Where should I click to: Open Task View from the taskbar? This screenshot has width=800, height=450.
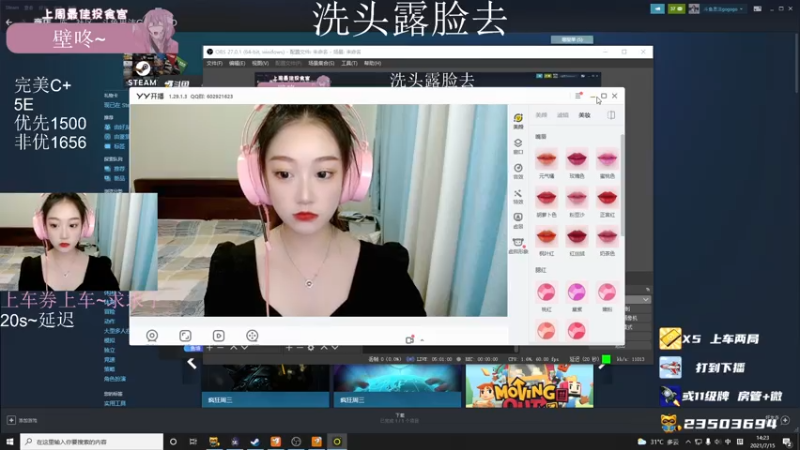point(193,441)
